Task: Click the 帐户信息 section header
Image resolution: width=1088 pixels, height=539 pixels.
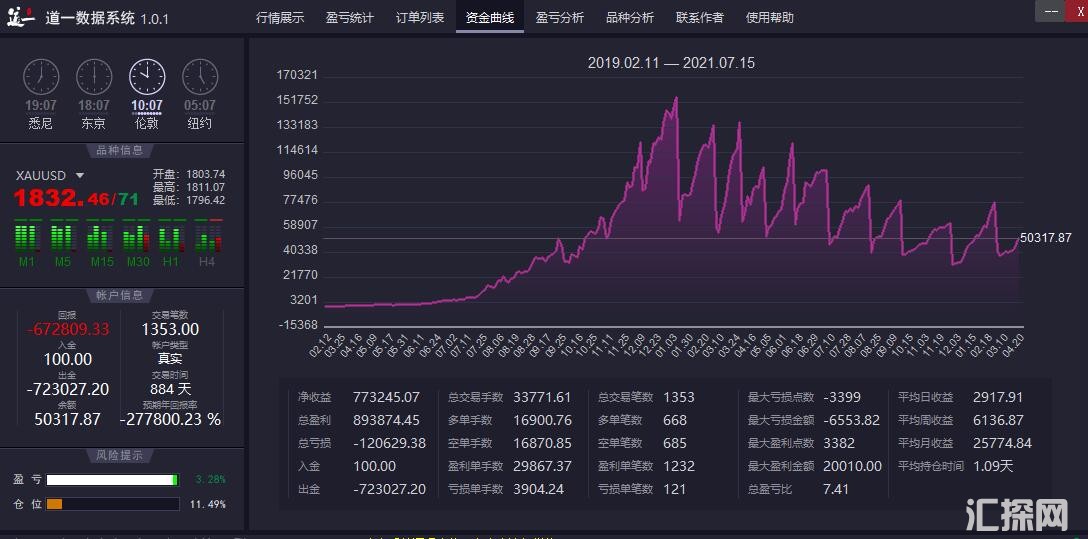Action: tap(121, 296)
